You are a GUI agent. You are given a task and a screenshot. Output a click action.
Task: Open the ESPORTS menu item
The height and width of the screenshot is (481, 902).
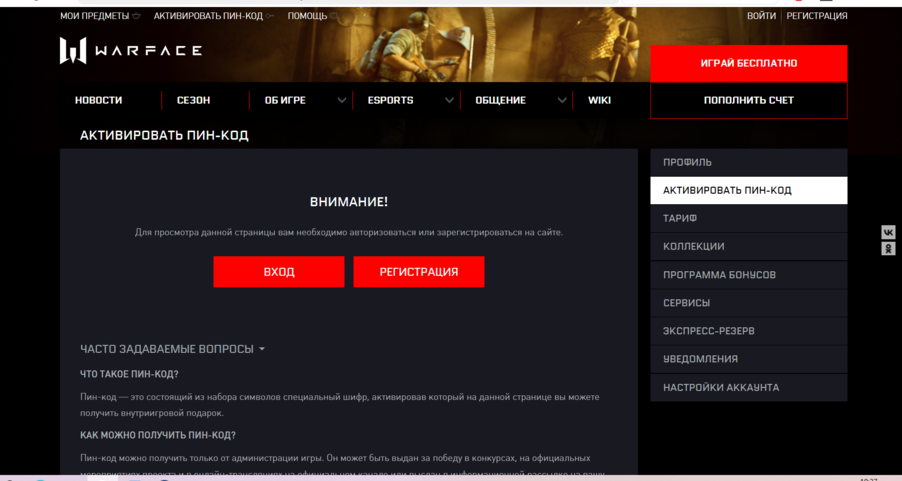point(390,100)
